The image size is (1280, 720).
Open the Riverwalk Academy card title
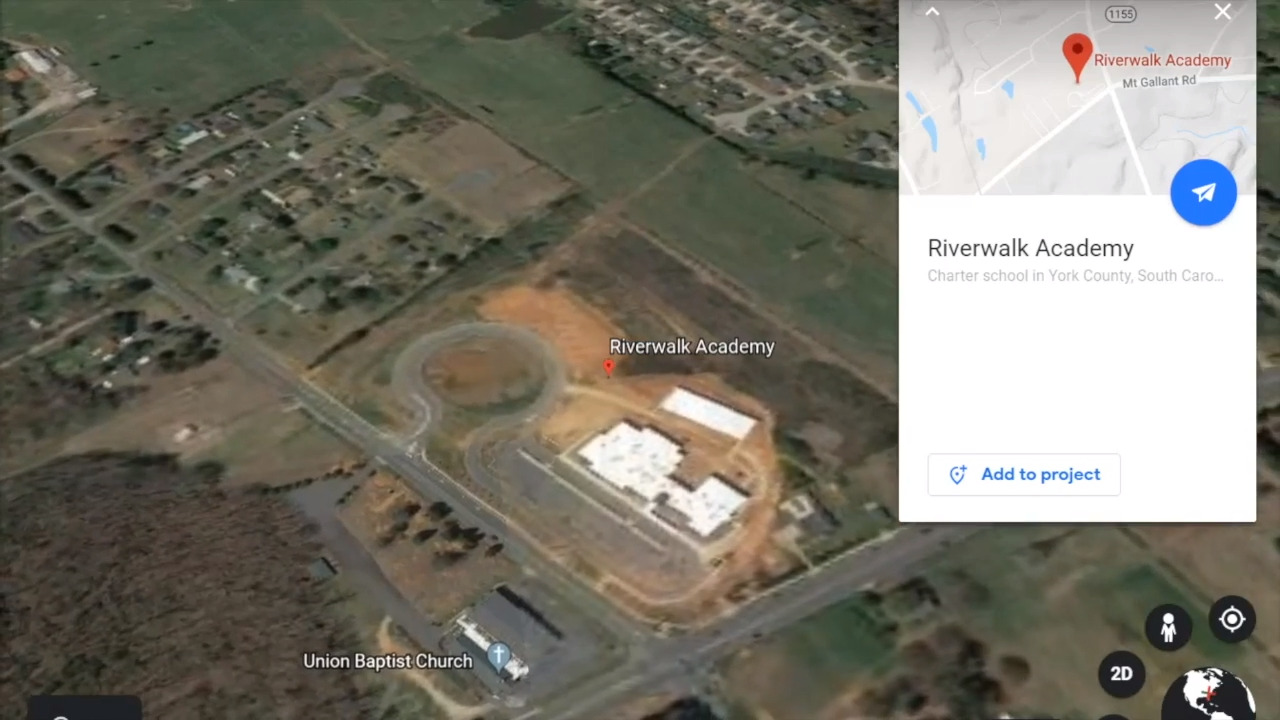[1030, 248]
